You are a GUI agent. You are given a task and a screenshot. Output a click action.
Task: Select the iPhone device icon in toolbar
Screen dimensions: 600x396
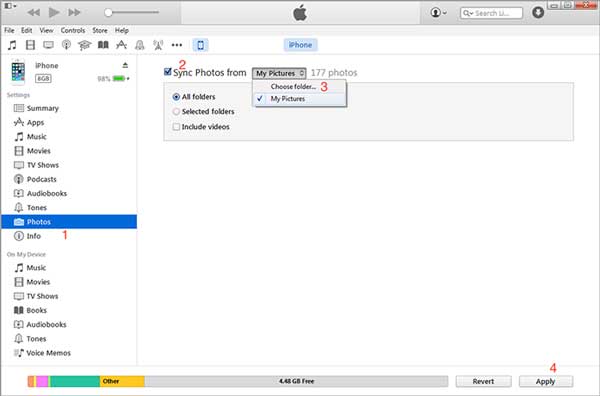coord(201,45)
